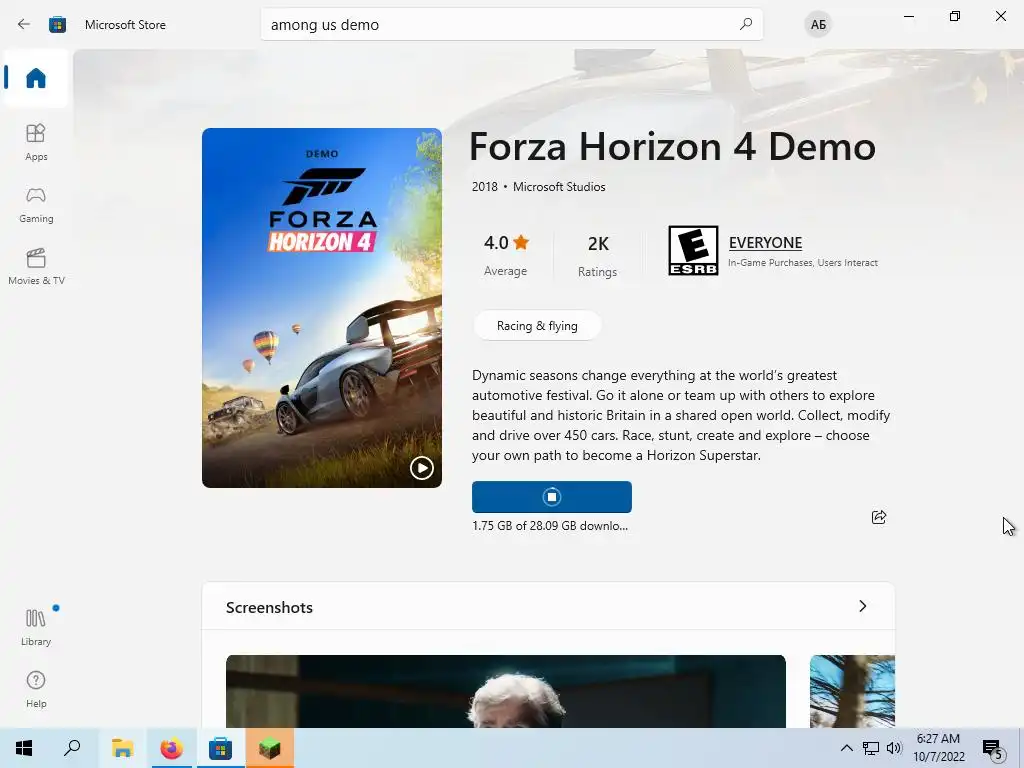The height and width of the screenshot is (768, 1024).
Task: View the 2K Ratings
Action: pyautogui.click(x=598, y=255)
